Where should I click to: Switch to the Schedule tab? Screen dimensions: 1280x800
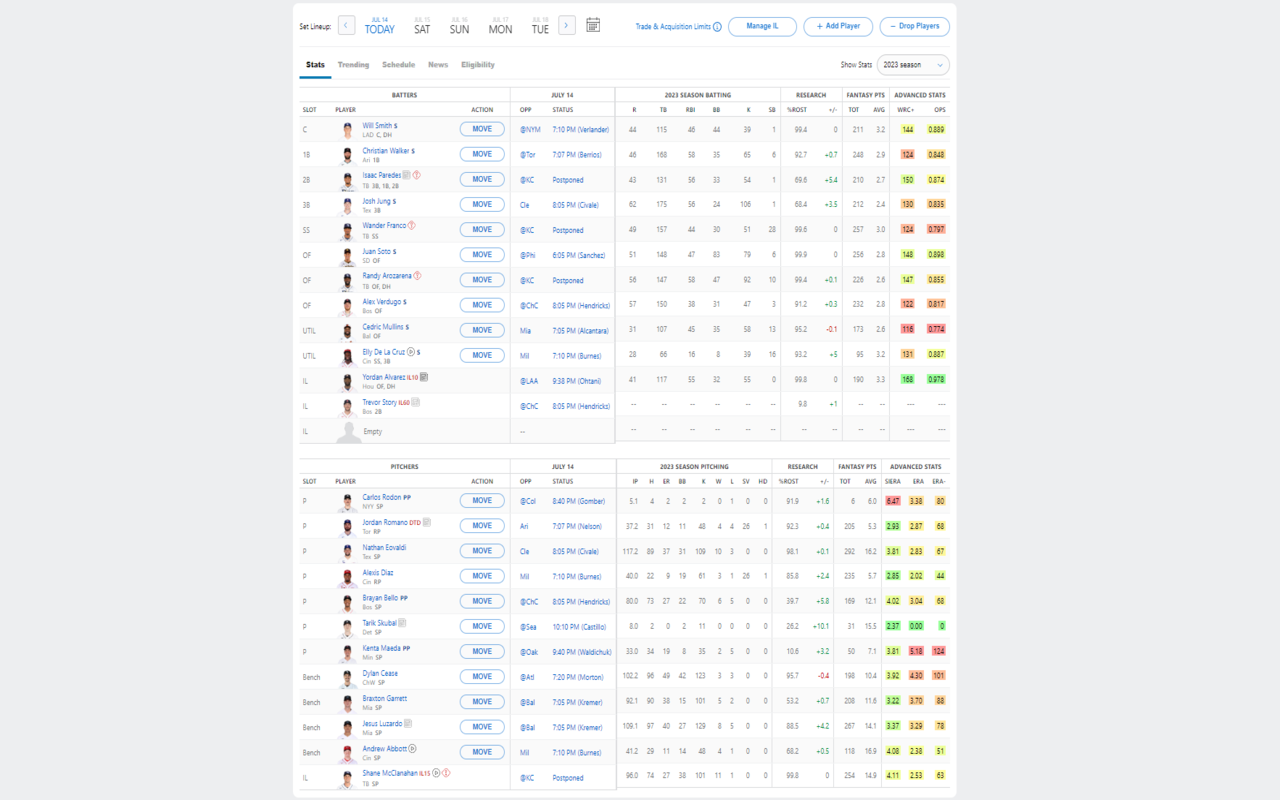tap(398, 65)
